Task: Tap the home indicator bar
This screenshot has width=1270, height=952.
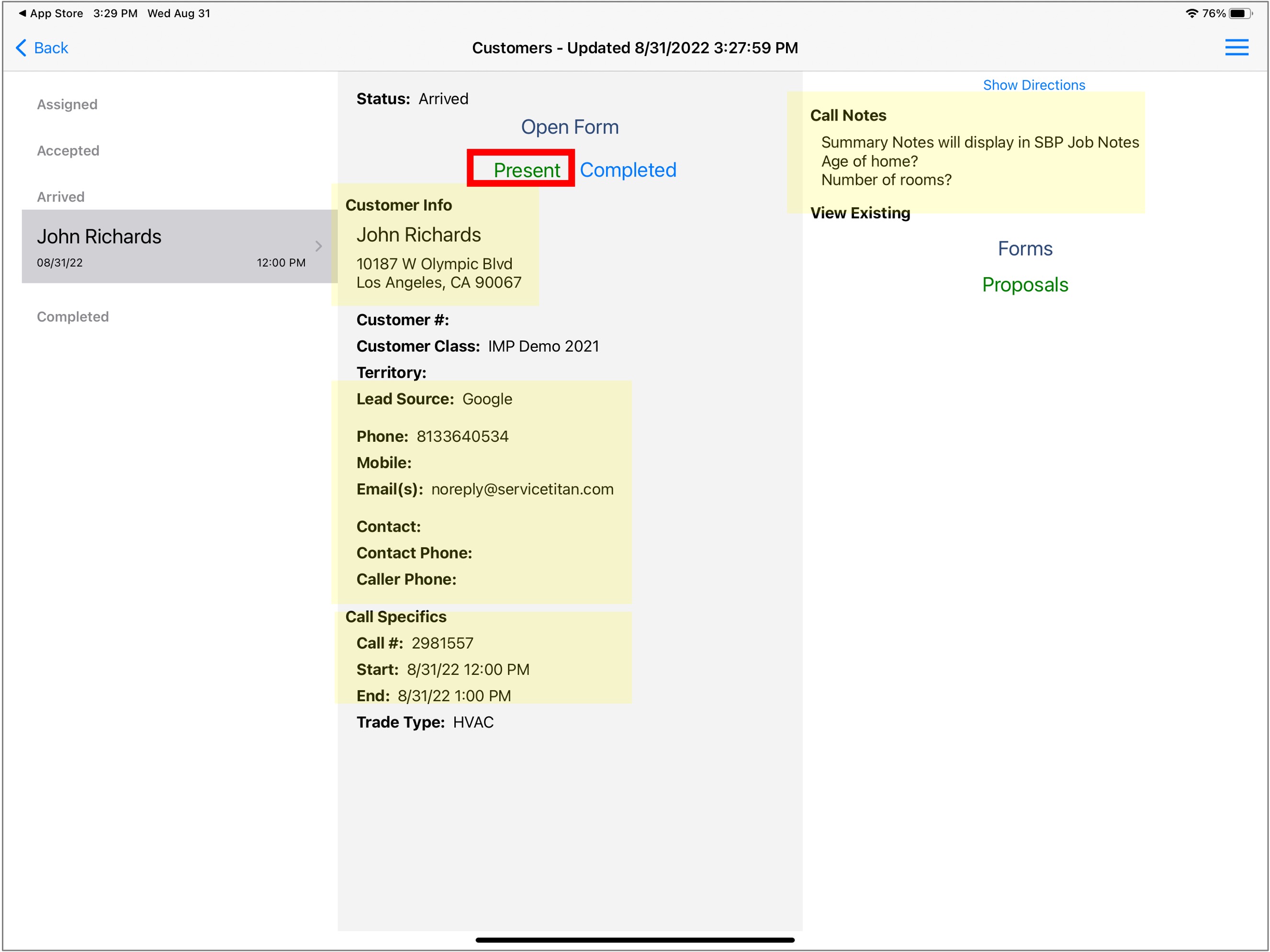Action: click(x=635, y=940)
